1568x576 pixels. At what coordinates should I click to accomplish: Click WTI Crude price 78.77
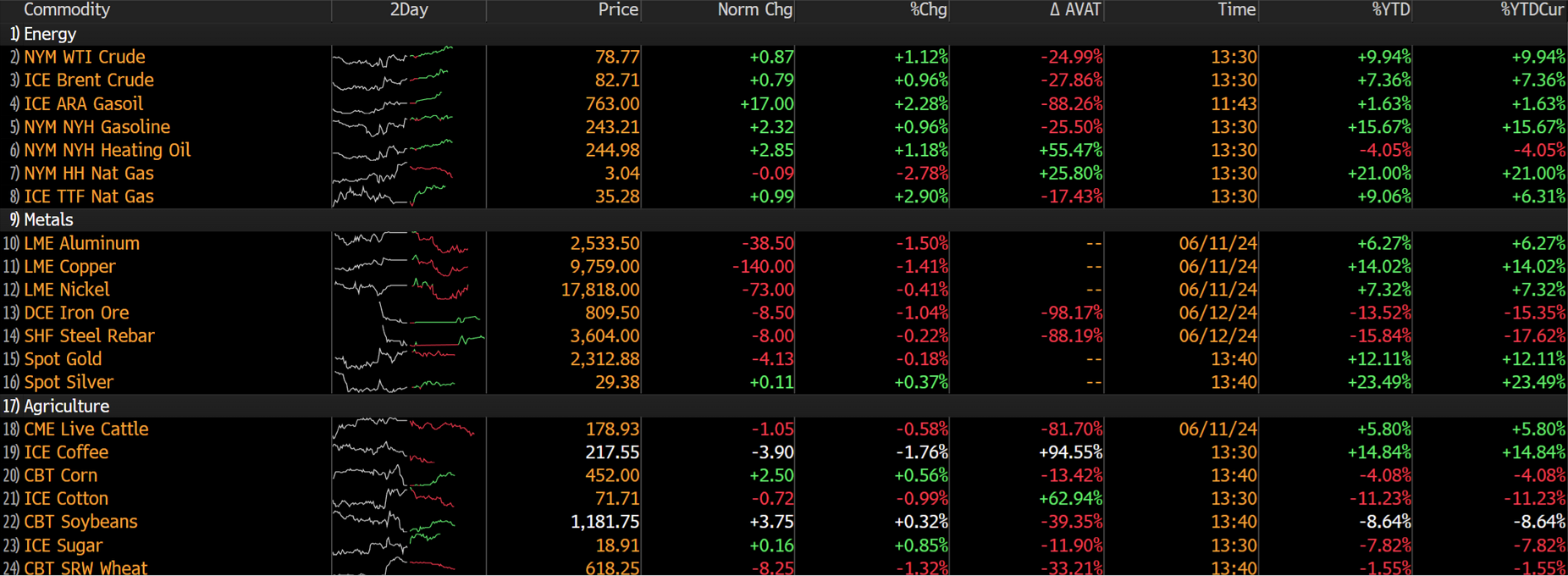(617, 57)
